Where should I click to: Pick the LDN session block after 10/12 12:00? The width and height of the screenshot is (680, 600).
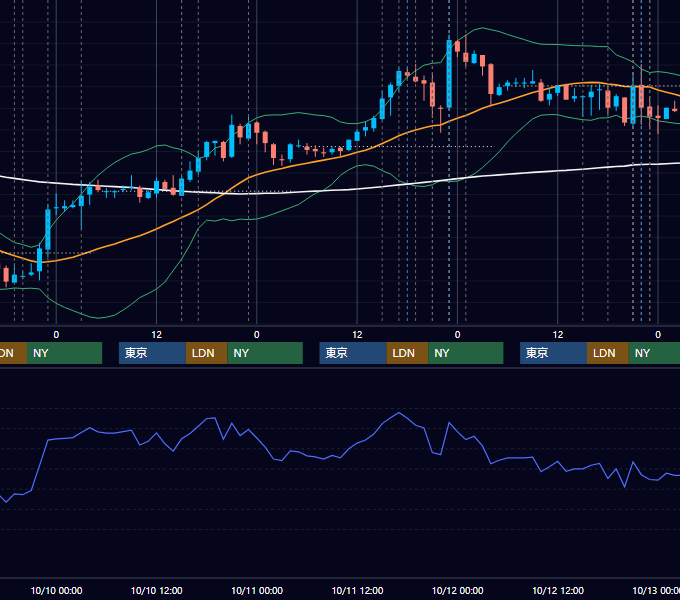tap(608, 353)
